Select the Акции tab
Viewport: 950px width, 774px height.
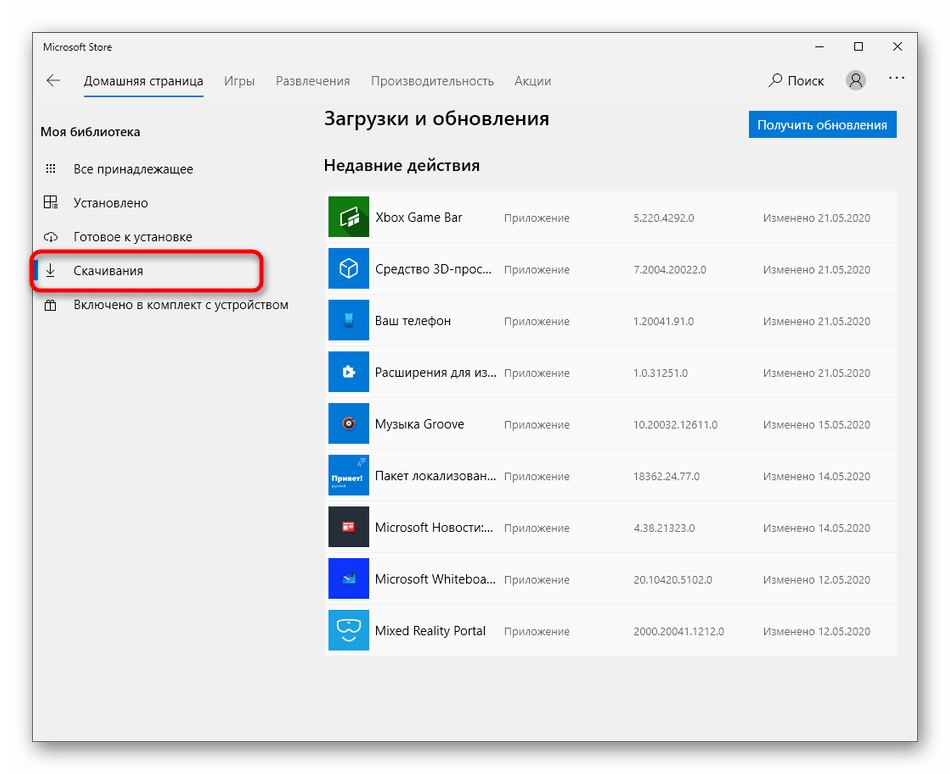click(532, 81)
